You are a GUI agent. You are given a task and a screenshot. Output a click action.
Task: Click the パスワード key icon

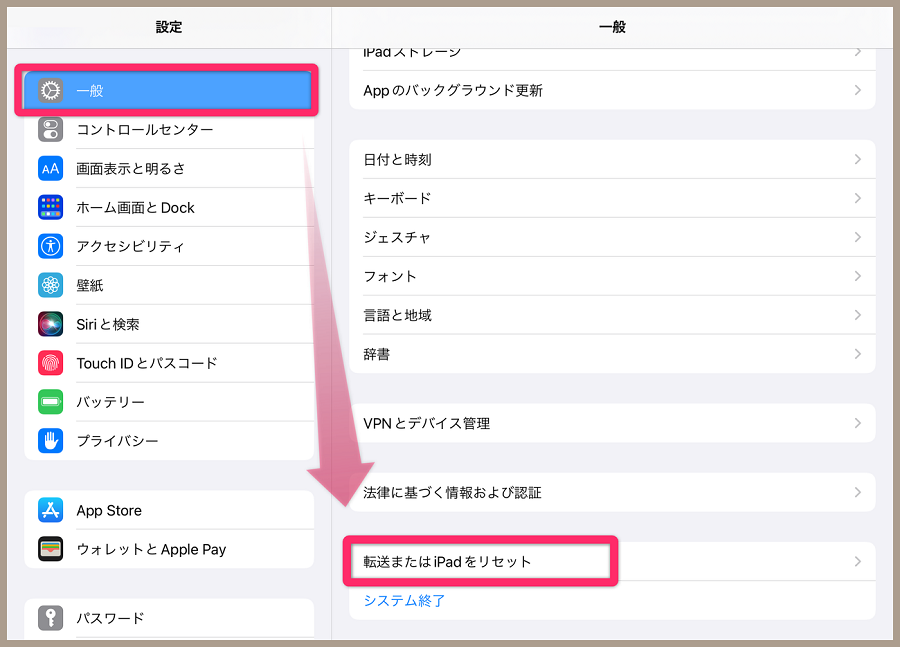[51, 618]
